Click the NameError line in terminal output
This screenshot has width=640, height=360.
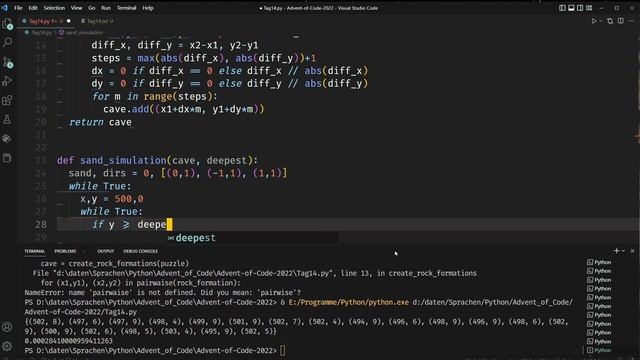coord(162,293)
